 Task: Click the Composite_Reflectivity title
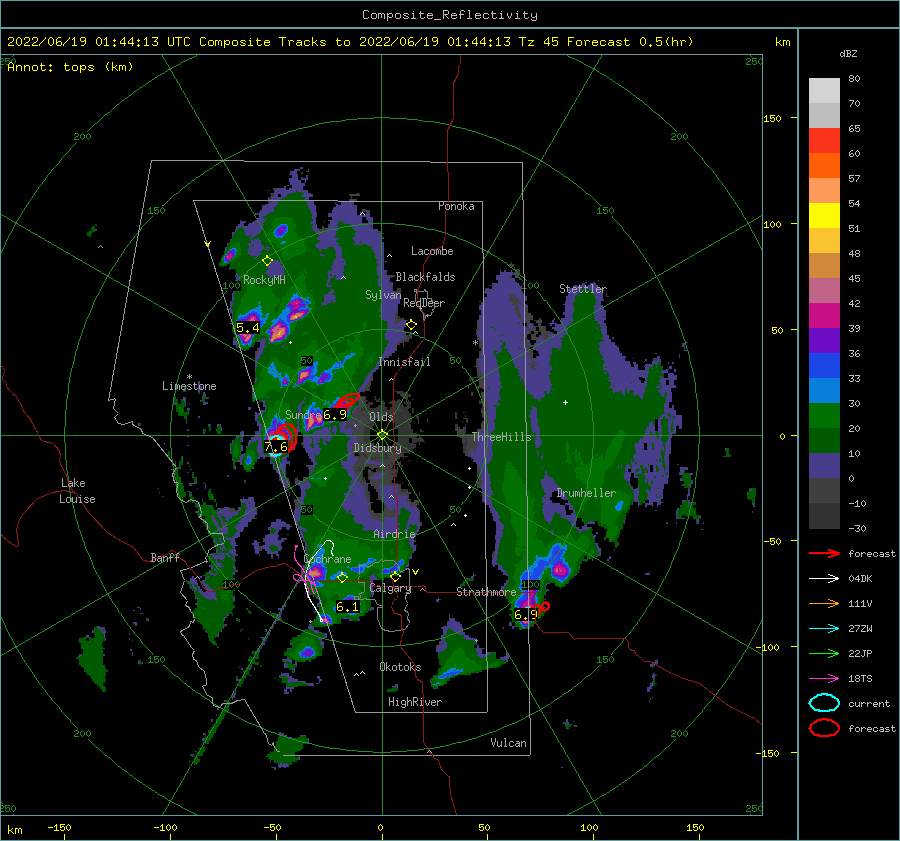(x=449, y=15)
